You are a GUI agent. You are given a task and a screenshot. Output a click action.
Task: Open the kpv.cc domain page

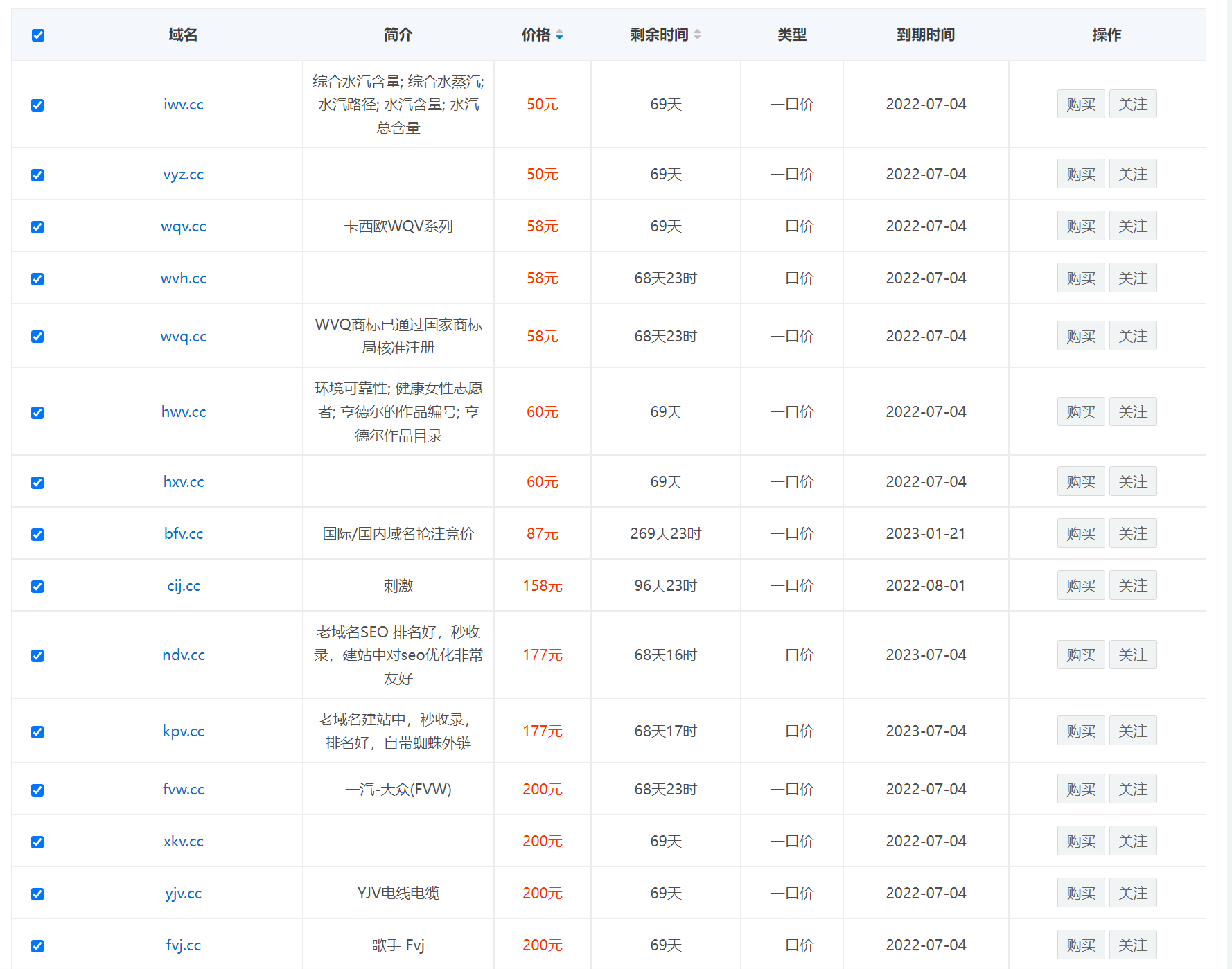click(x=183, y=731)
